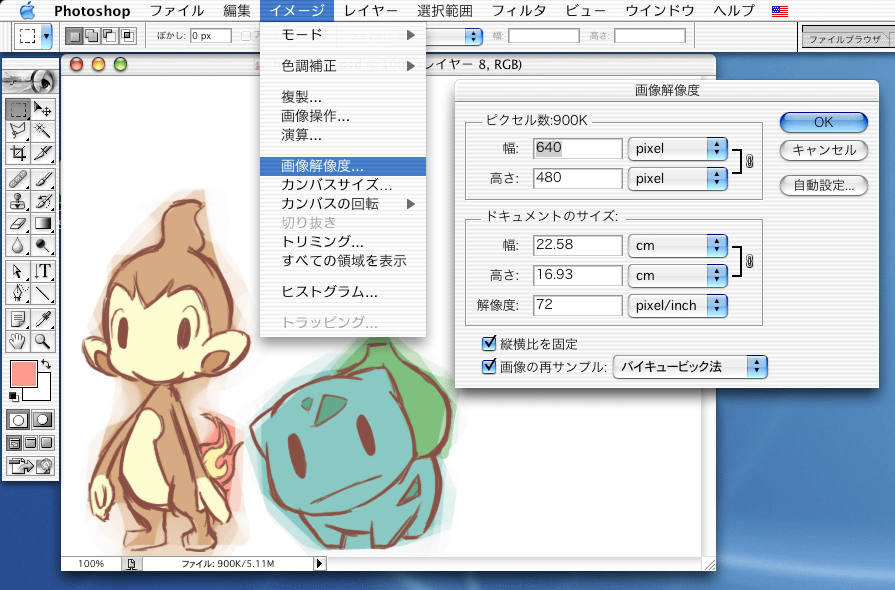Reset default foreground and background colors
895x590 pixels.
pyautogui.click(x=14, y=396)
